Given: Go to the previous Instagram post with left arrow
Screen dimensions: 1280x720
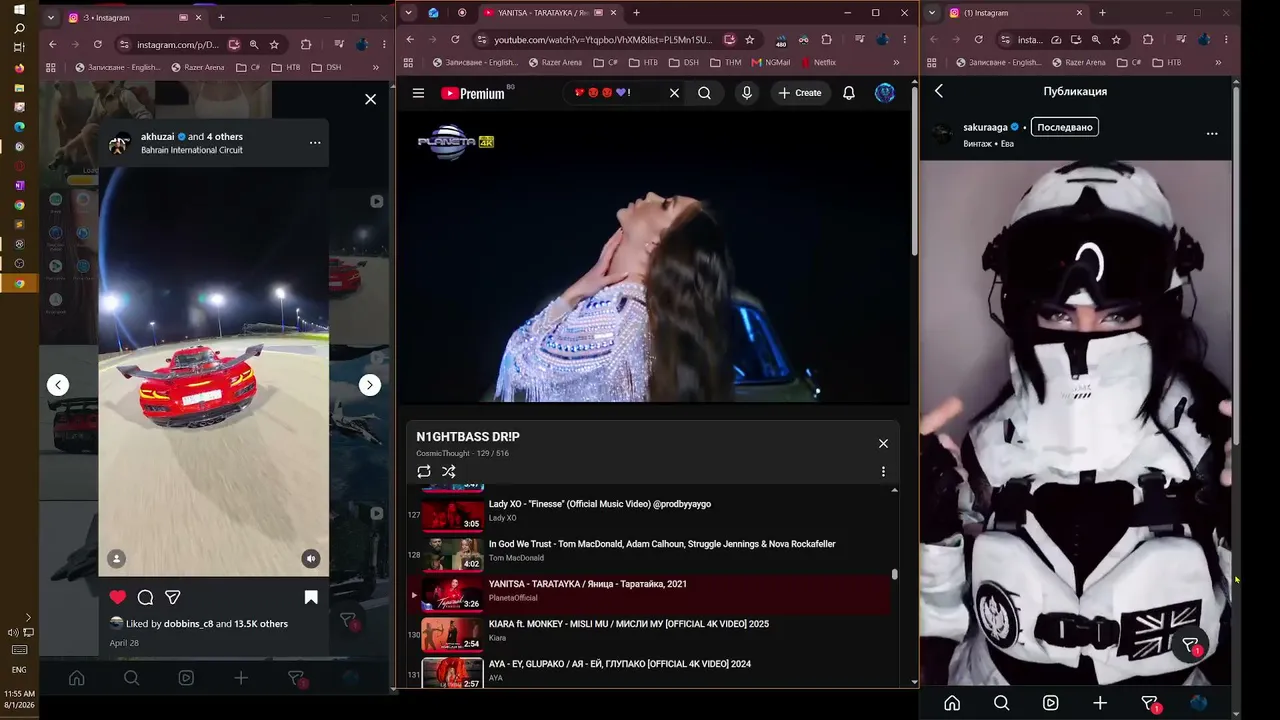Looking at the screenshot, I should pyautogui.click(x=58, y=385).
